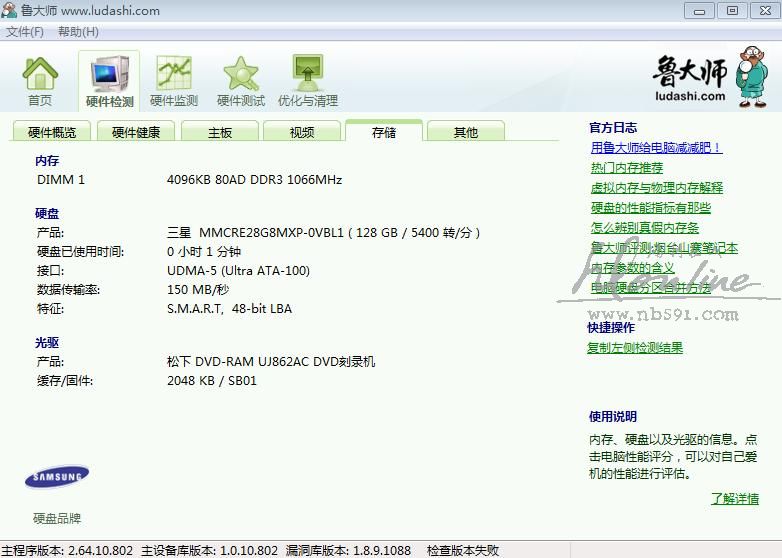Viewport: 782px width, 558px height.
Task: Click the 检查版本失败 status bar text
Action: (x=462, y=550)
